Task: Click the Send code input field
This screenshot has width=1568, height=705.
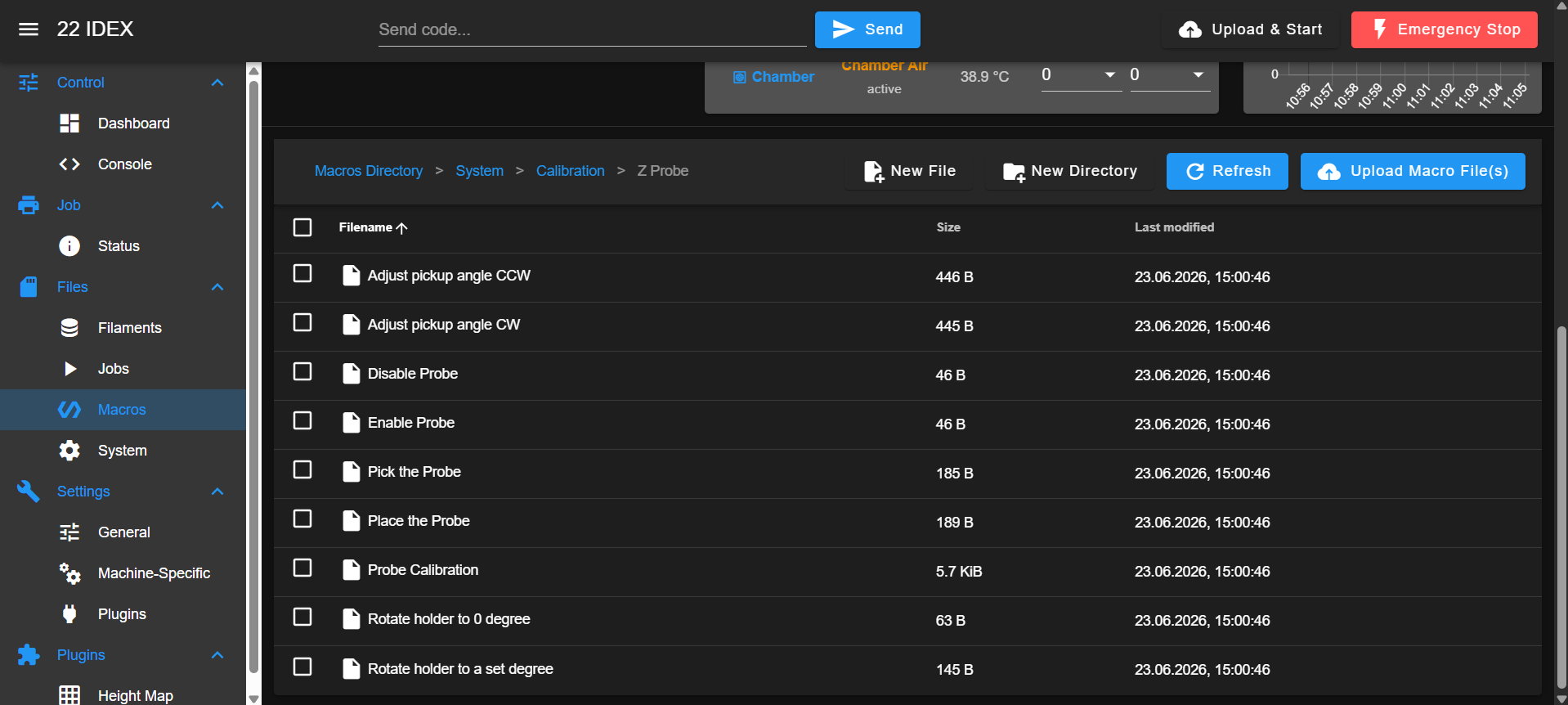Action: click(592, 29)
